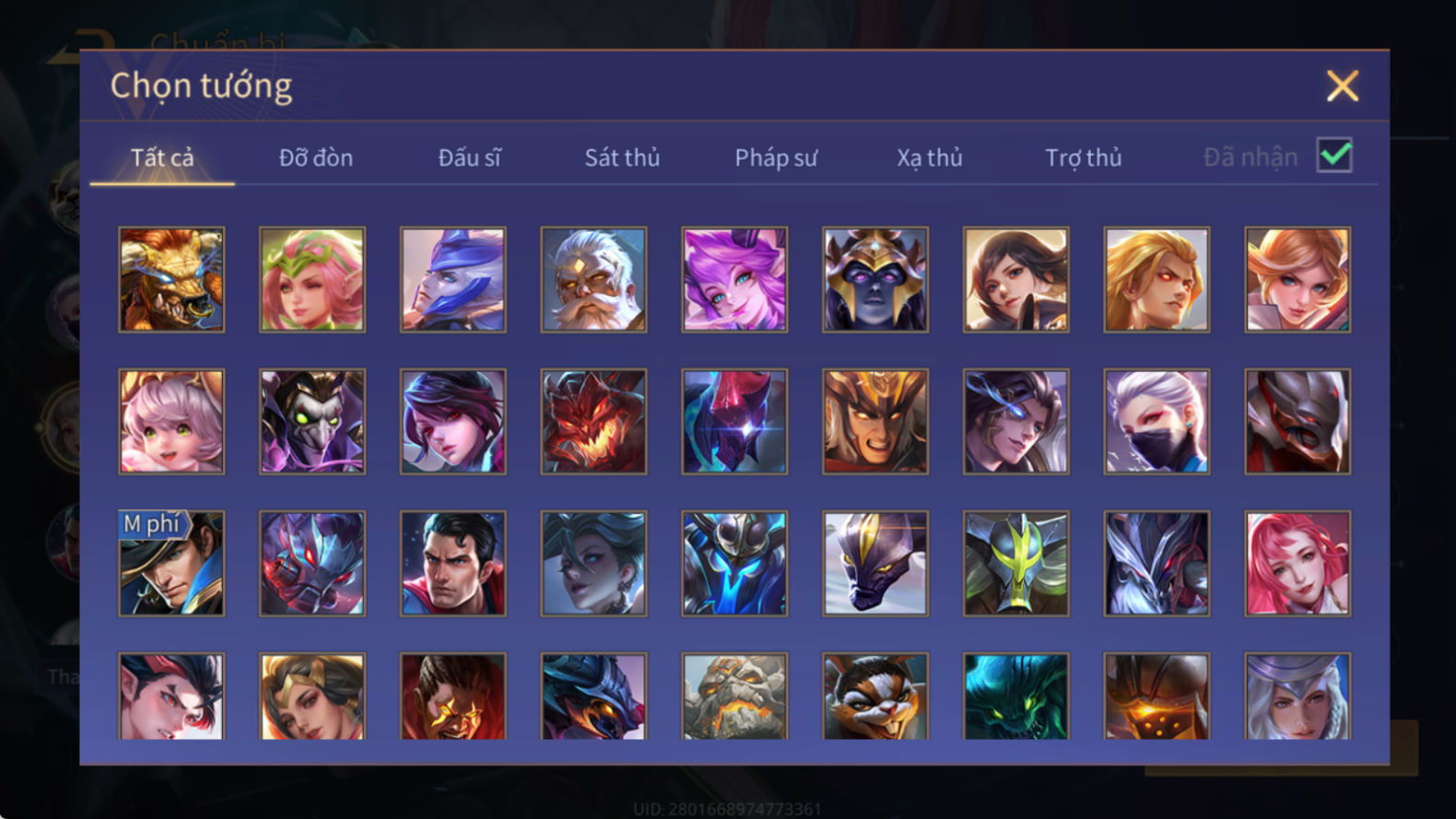
Task: Filter by the Pháp sư tab
Action: 776,158
